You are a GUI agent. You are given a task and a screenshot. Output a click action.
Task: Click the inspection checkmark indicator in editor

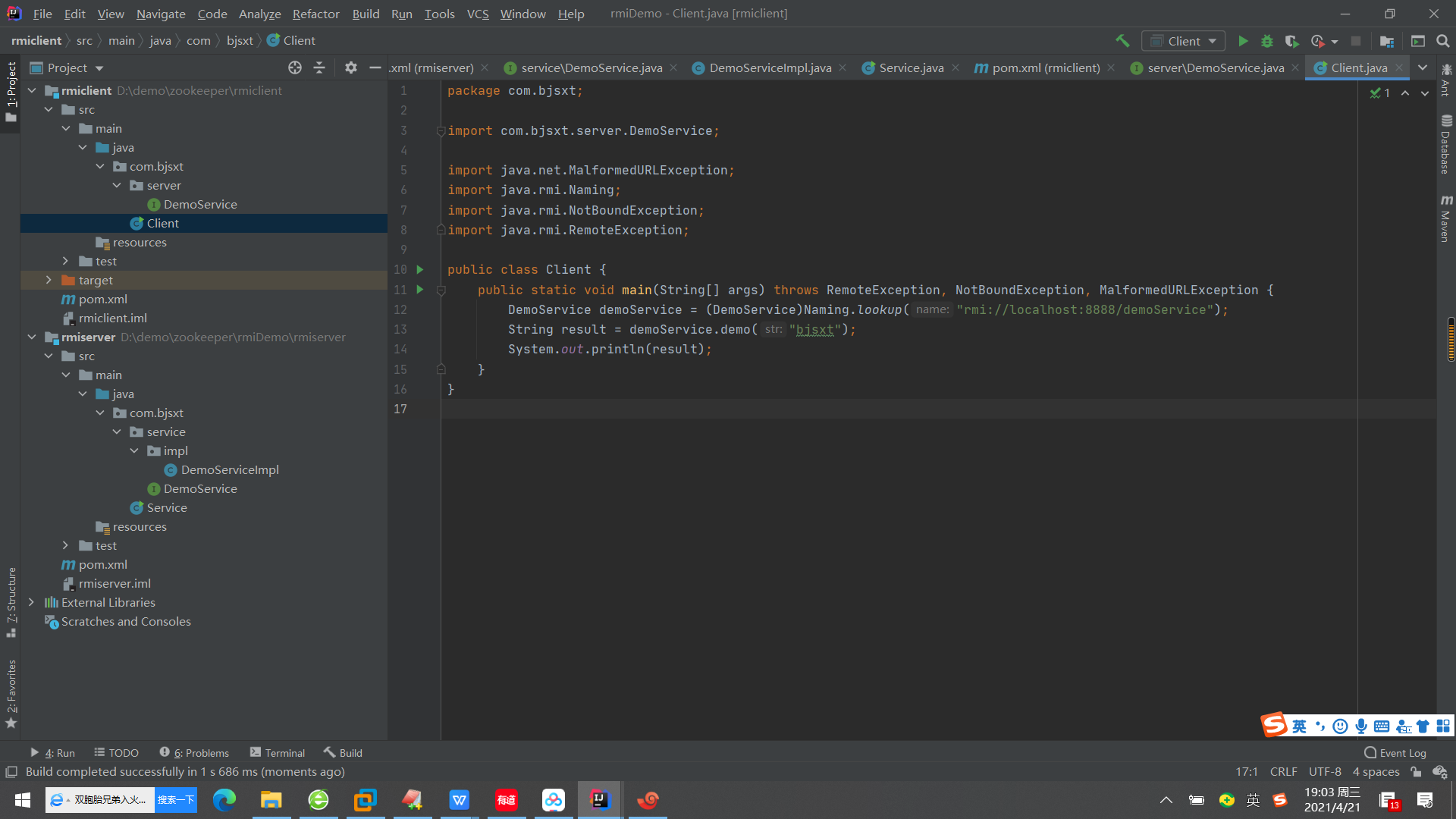(1380, 93)
